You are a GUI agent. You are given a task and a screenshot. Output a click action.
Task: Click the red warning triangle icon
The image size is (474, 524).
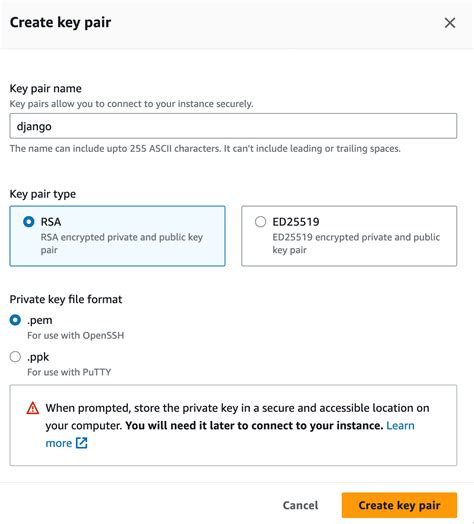click(x=33, y=408)
